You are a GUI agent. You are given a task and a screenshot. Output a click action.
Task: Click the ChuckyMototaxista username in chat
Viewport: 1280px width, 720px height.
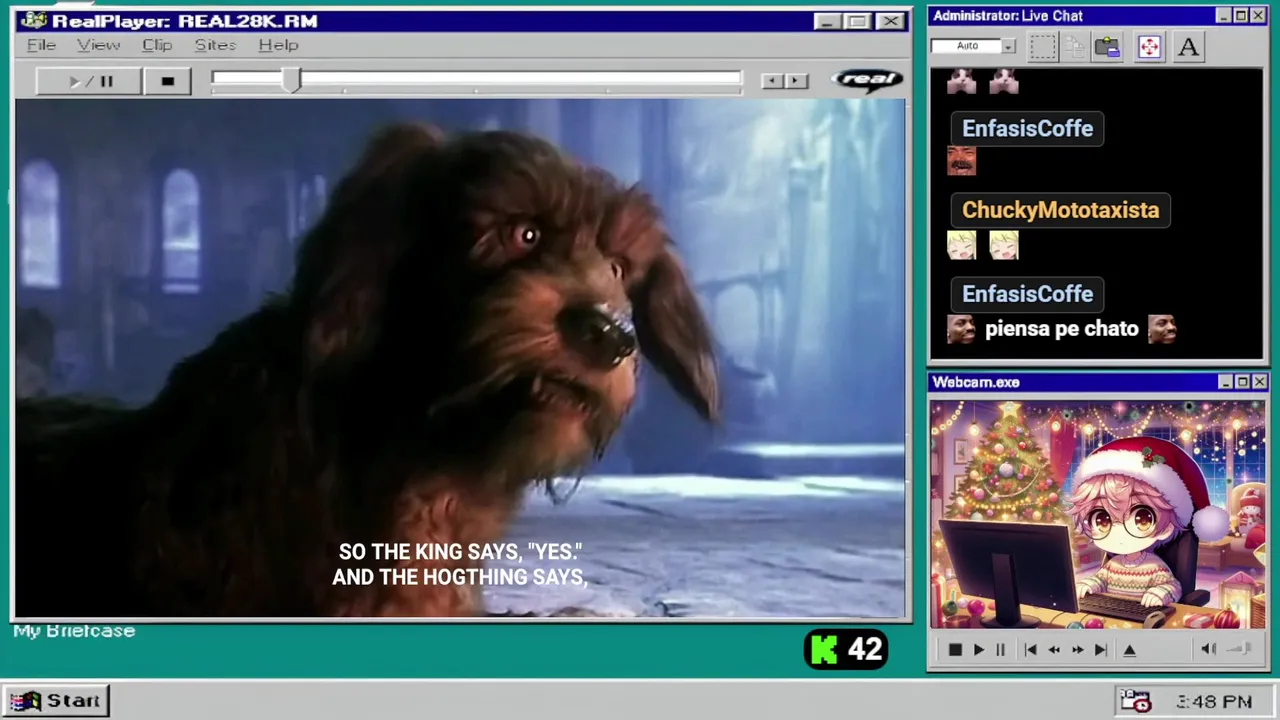[1060, 210]
